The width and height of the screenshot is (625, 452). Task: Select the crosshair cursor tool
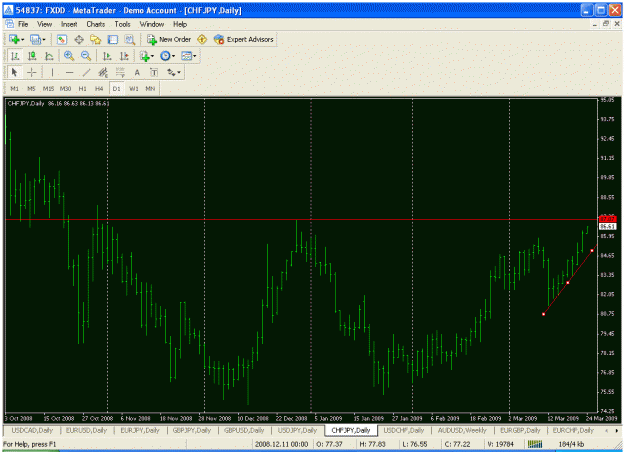pos(32,73)
